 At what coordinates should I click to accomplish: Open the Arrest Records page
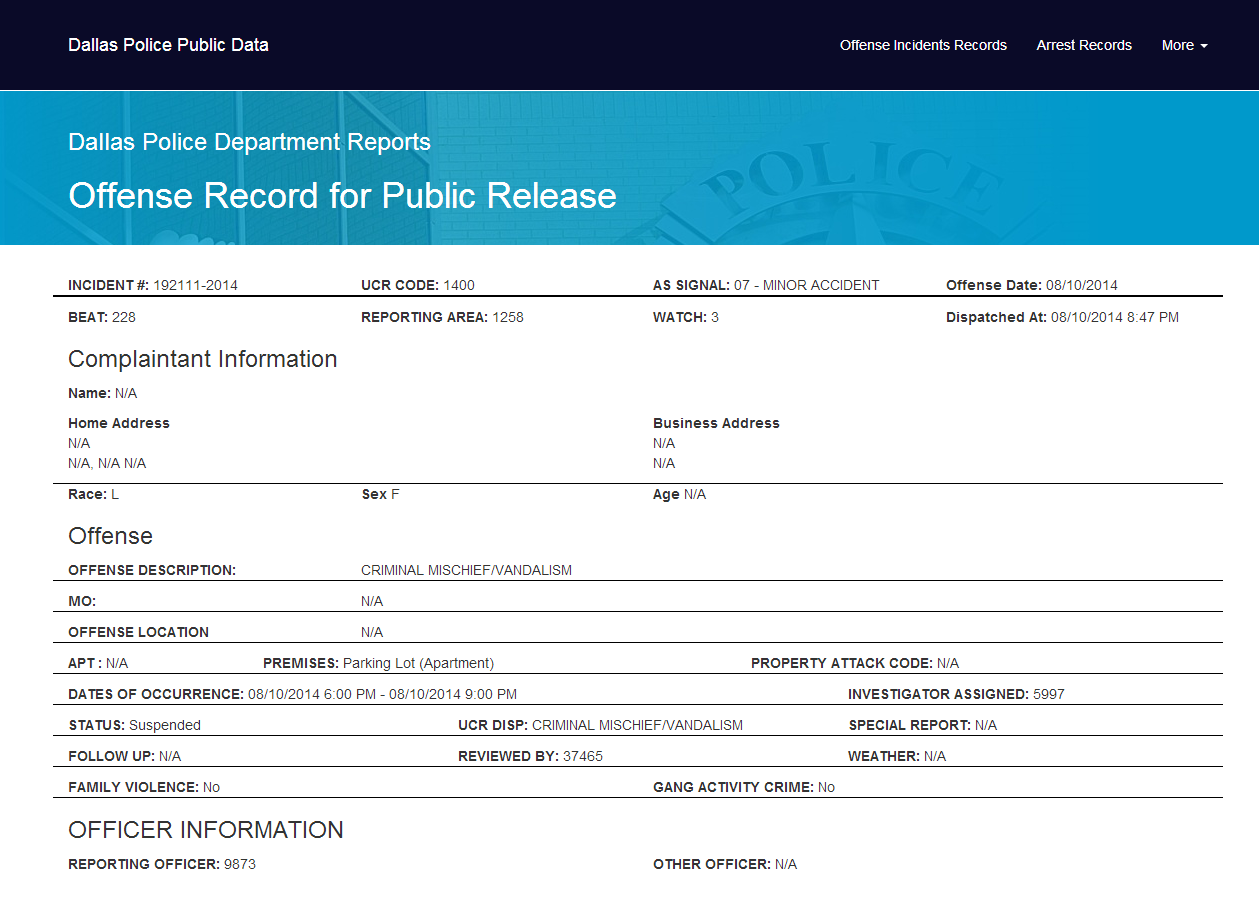[1084, 45]
